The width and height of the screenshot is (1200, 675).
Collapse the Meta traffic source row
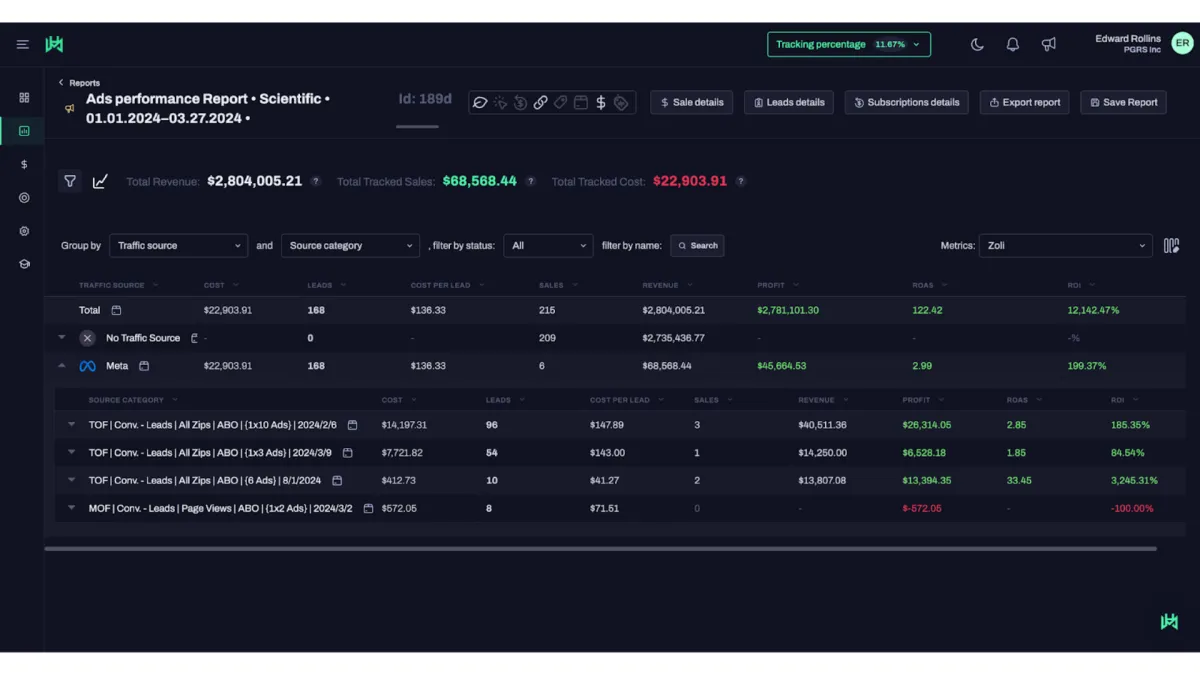coord(62,366)
